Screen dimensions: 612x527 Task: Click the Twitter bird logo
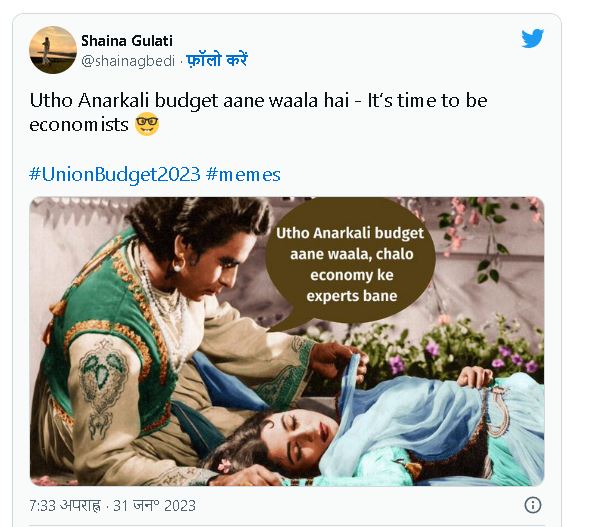[x=532, y=39]
